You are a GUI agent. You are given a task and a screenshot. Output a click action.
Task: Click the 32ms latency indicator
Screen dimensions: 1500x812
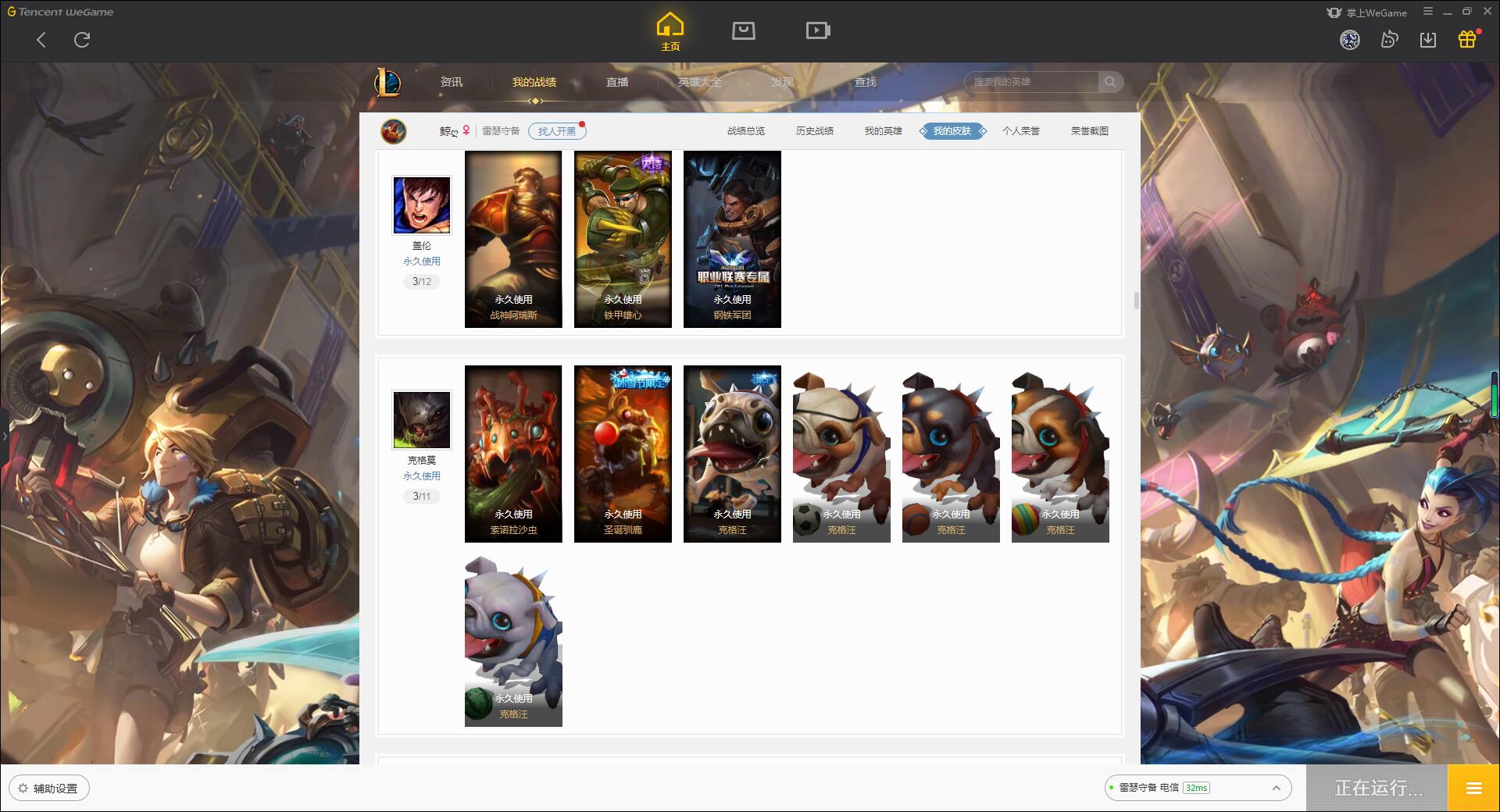tap(1196, 788)
